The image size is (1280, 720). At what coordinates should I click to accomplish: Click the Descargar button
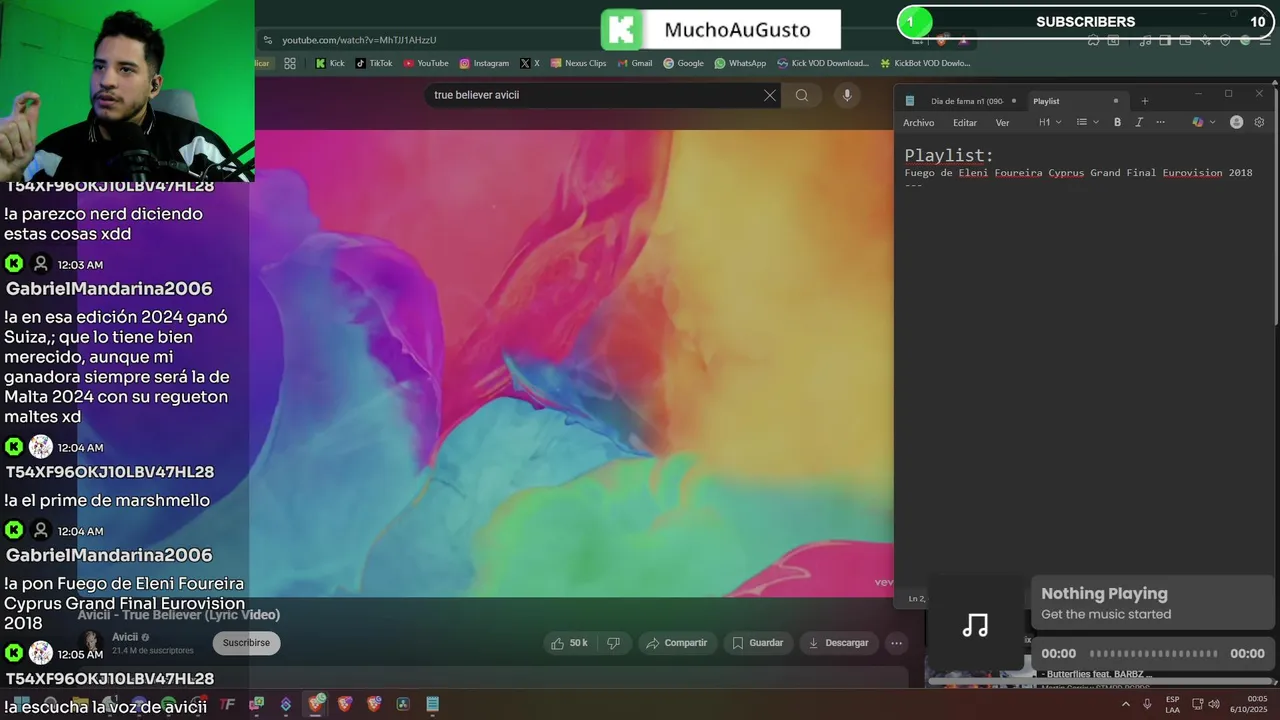click(x=838, y=643)
